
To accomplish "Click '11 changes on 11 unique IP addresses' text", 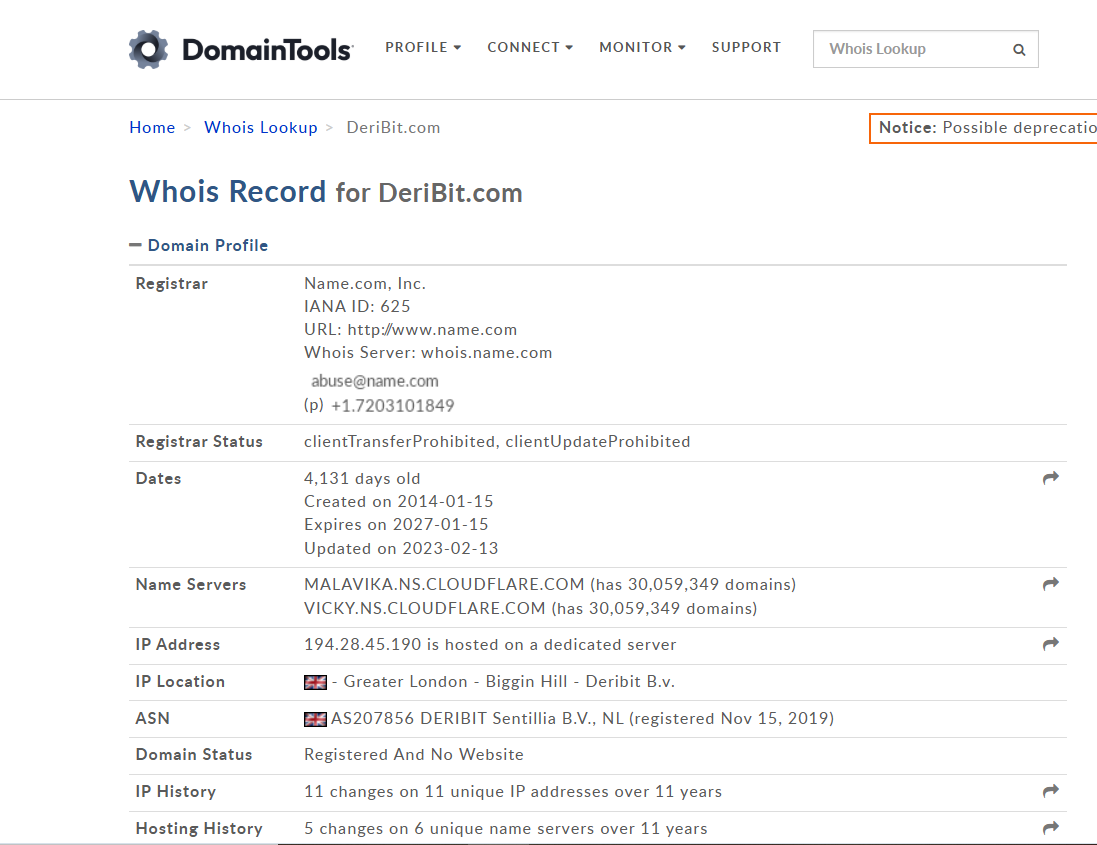I will click(456, 792).
